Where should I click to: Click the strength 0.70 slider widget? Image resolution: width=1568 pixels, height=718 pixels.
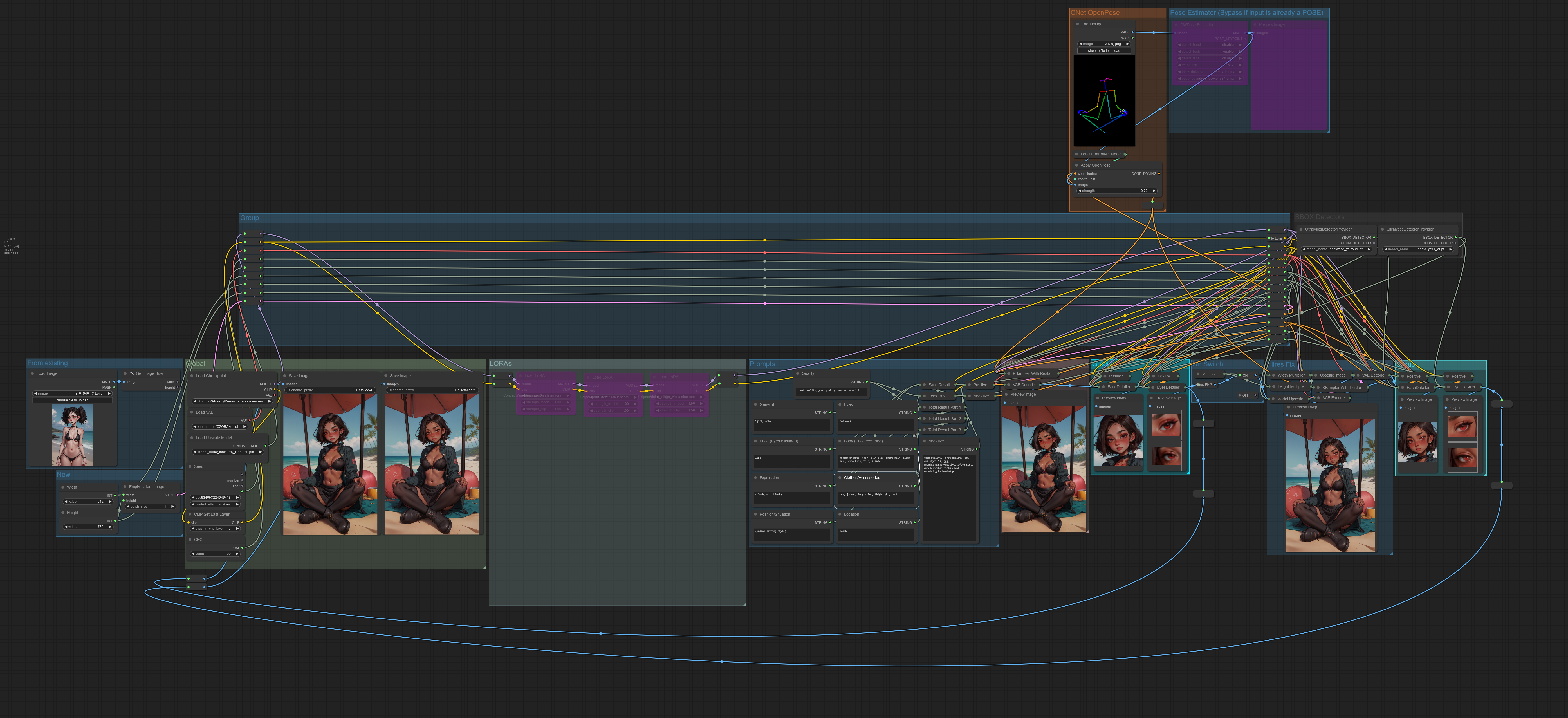(x=1116, y=191)
